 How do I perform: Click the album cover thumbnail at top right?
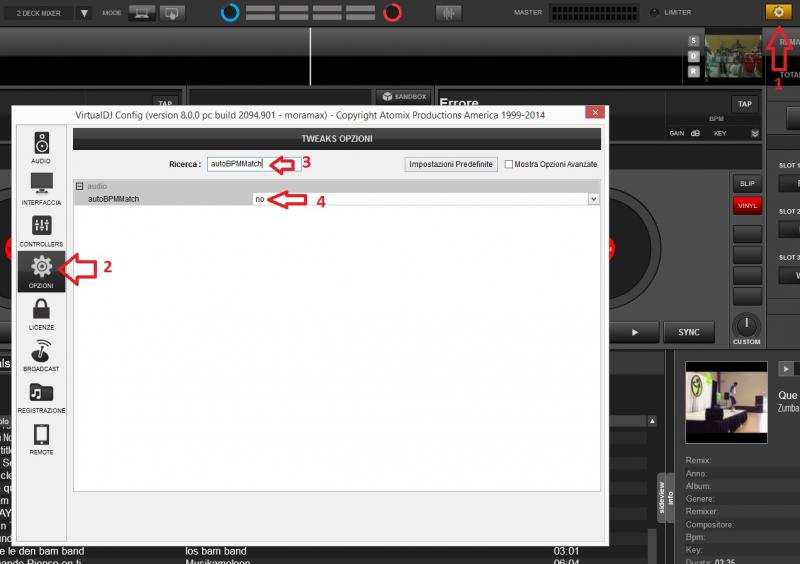click(733, 56)
